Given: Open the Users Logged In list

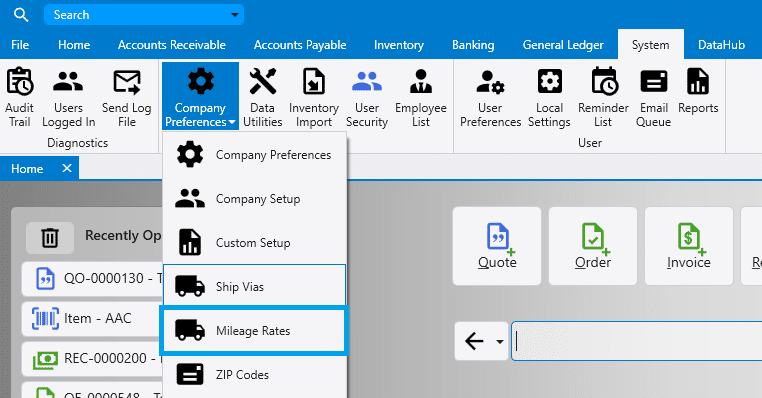Looking at the screenshot, I should pos(69,97).
